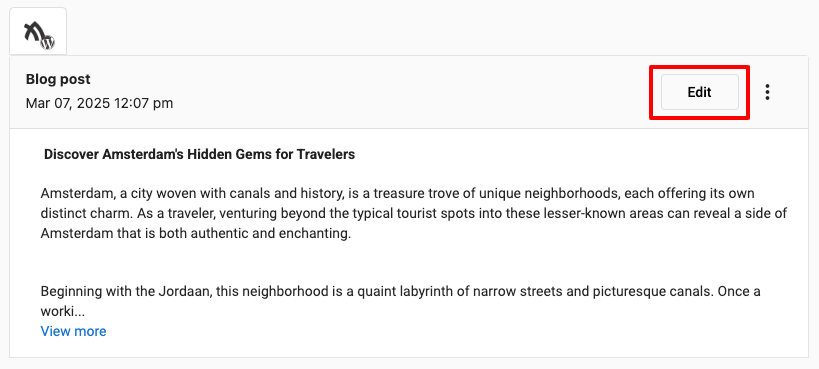
Task: Click the Edit button
Action: pos(700,93)
